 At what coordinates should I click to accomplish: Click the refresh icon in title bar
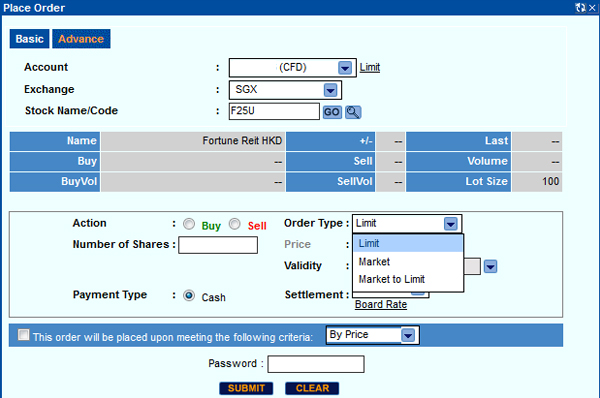pyautogui.click(x=580, y=8)
